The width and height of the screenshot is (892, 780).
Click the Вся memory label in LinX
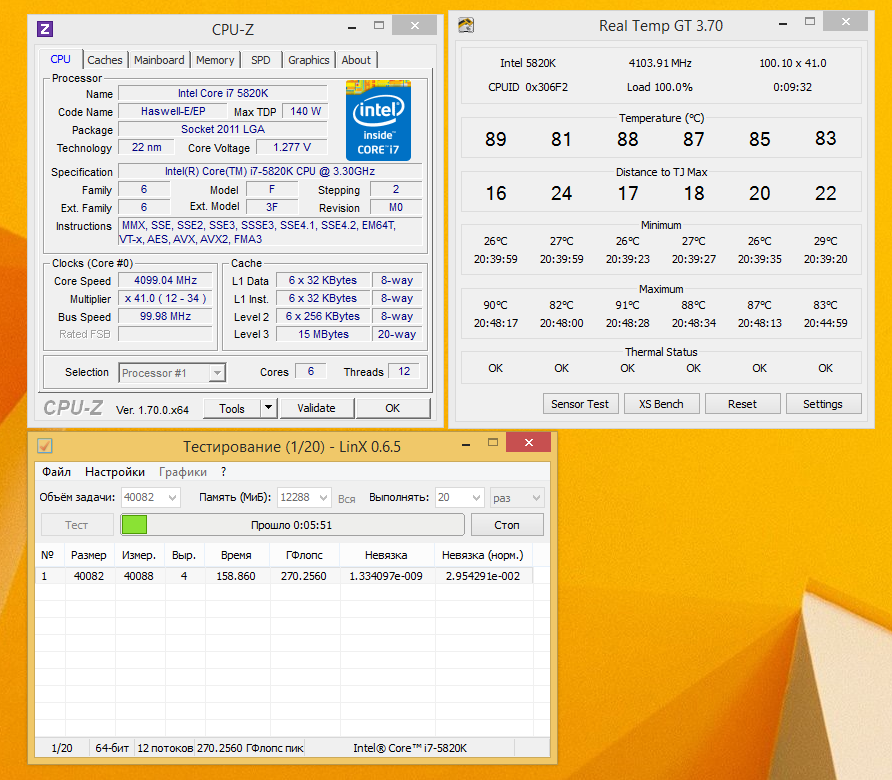346,498
